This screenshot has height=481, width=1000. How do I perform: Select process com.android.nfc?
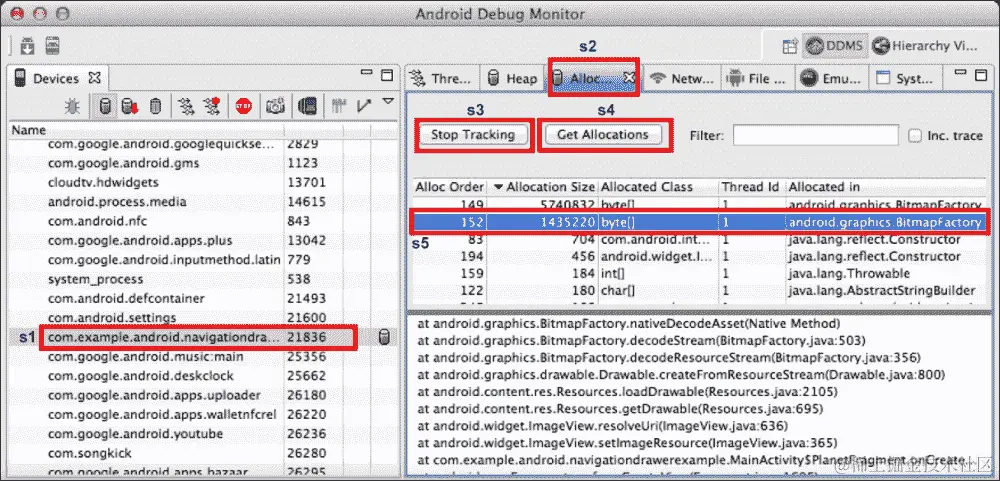click(203, 221)
